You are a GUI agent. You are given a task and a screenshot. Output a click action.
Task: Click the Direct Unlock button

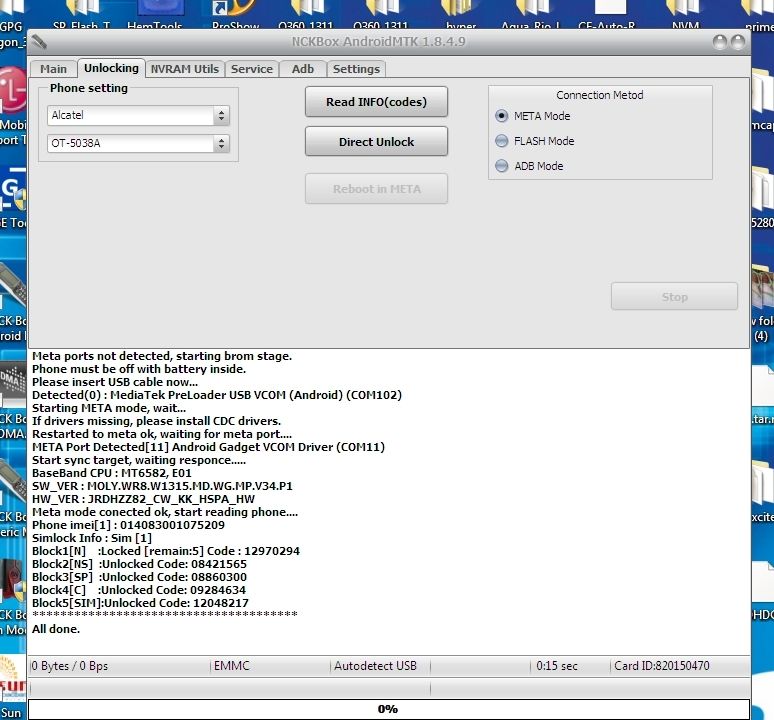pyautogui.click(x=376, y=142)
